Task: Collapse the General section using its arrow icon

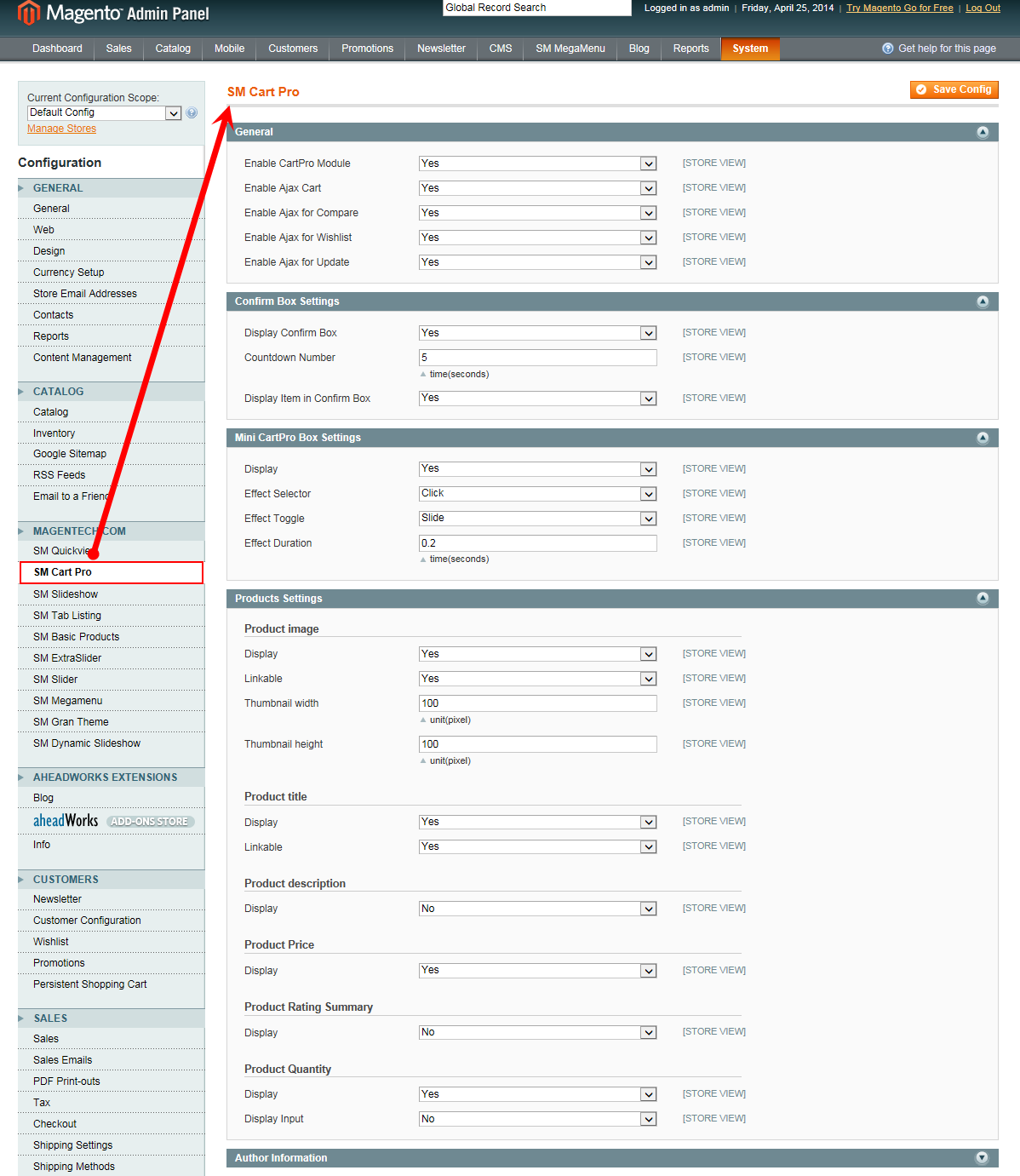Action: (983, 132)
